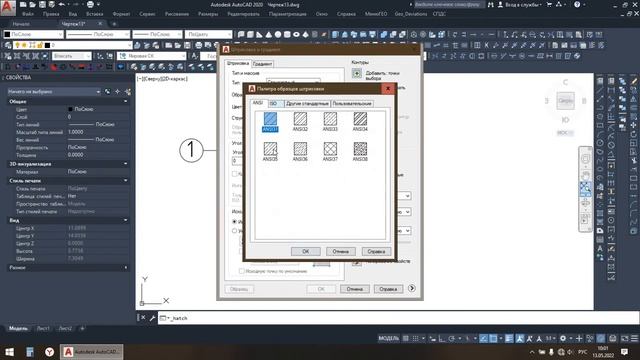The image size is (640, 360).
Task: Toggle ortho mode in status bar
Action: tap(442, 338)
